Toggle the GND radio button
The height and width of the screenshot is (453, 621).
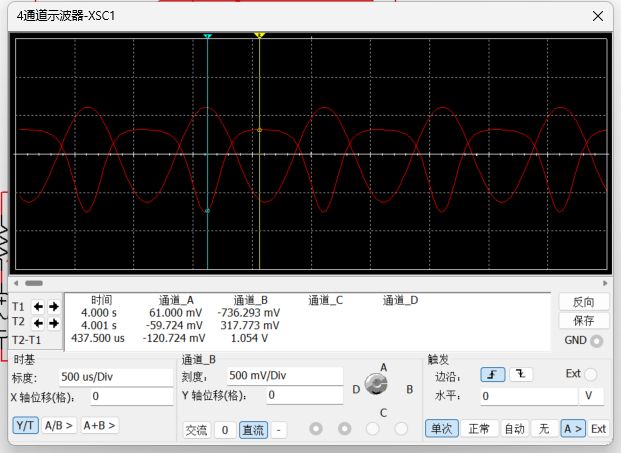coord(598,341)
